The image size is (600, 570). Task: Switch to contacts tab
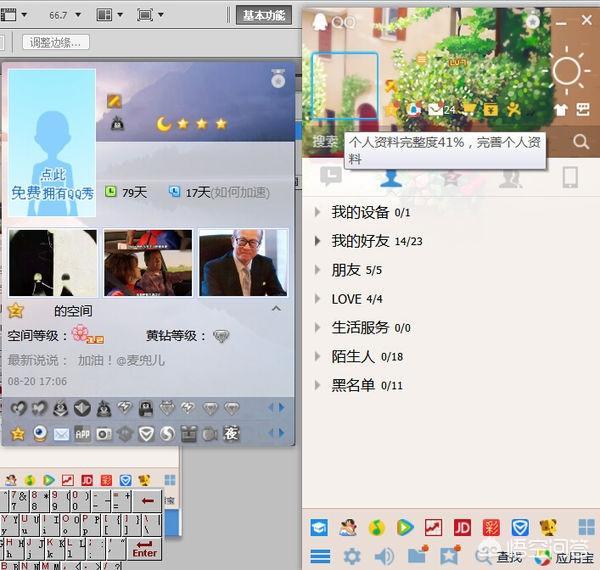click(x=391, y=178)
